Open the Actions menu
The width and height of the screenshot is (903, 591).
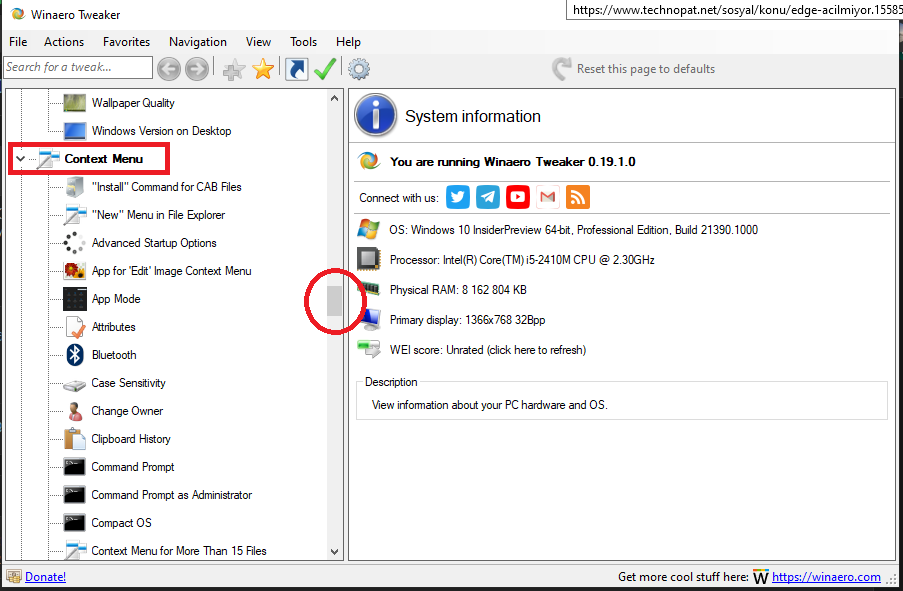pyautogui.click(x=64, y=42)
